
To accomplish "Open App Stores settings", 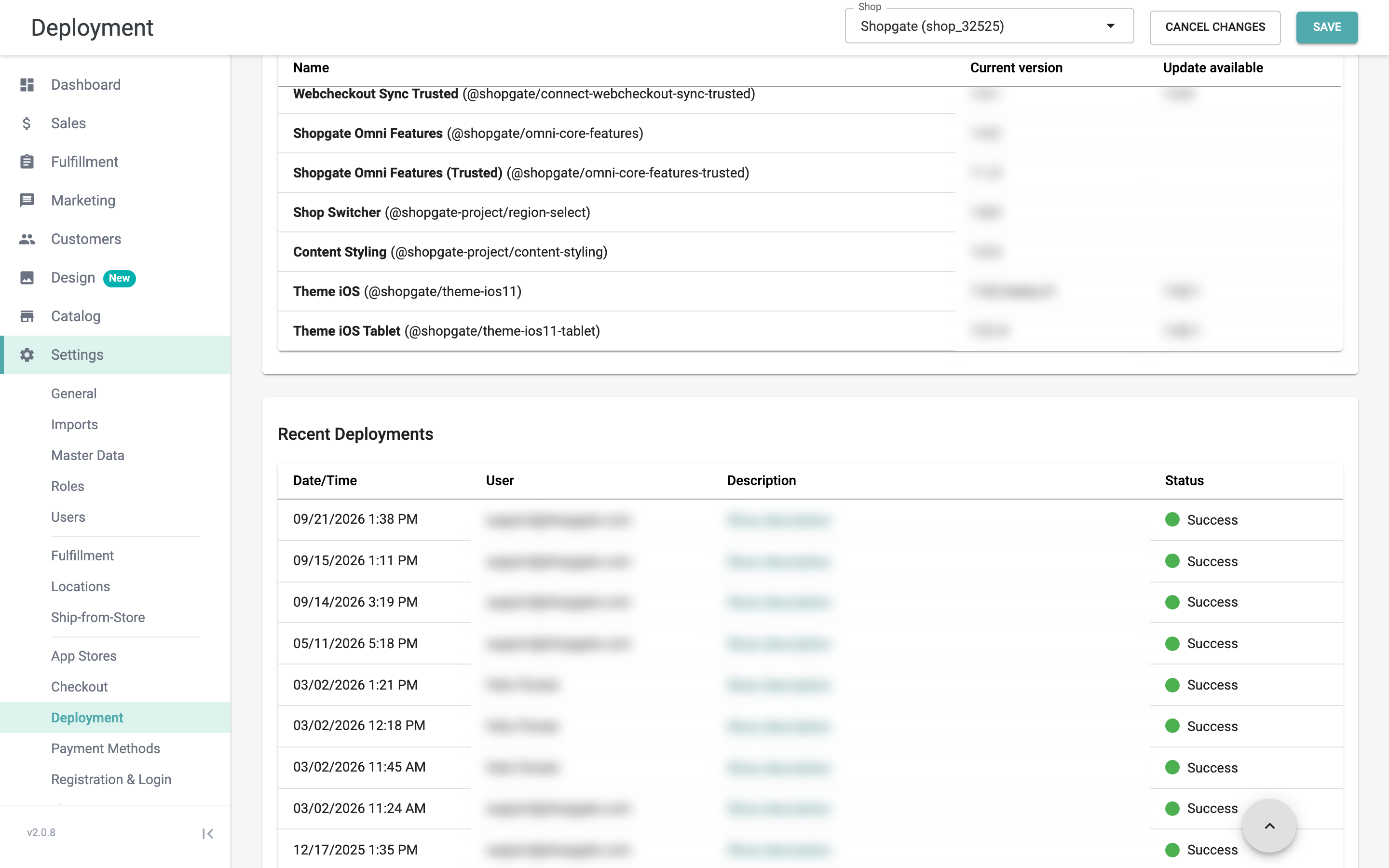I will pyautogui.click(x=84, y=656).
